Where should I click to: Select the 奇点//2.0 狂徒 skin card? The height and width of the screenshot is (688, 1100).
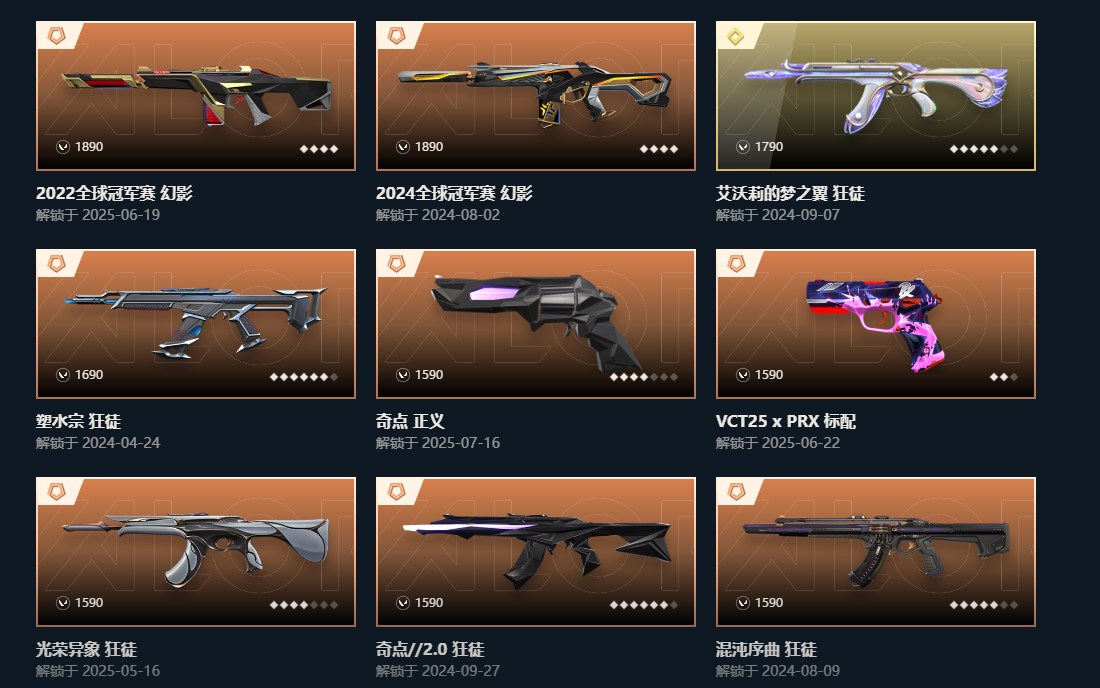(x=536, y=552)
